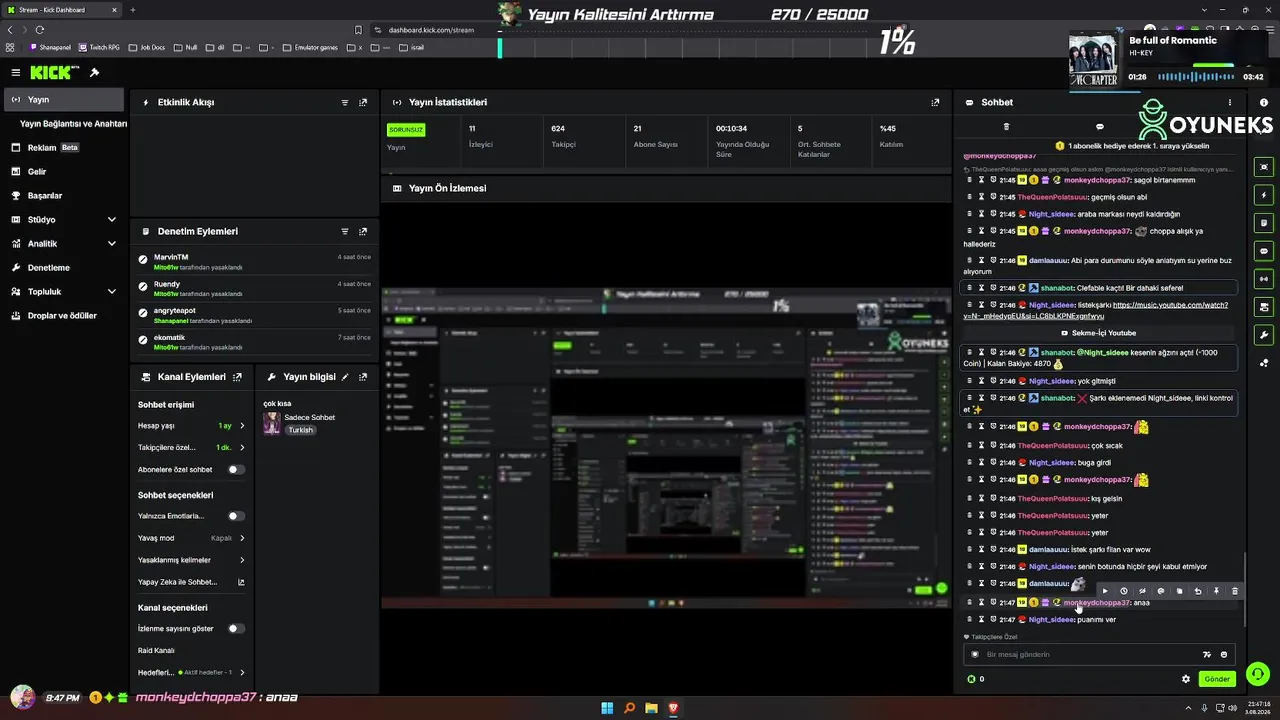Open File Explorer from the taskbar
1280x720 pixels.
pyautogui.click(x=651, y=709)
